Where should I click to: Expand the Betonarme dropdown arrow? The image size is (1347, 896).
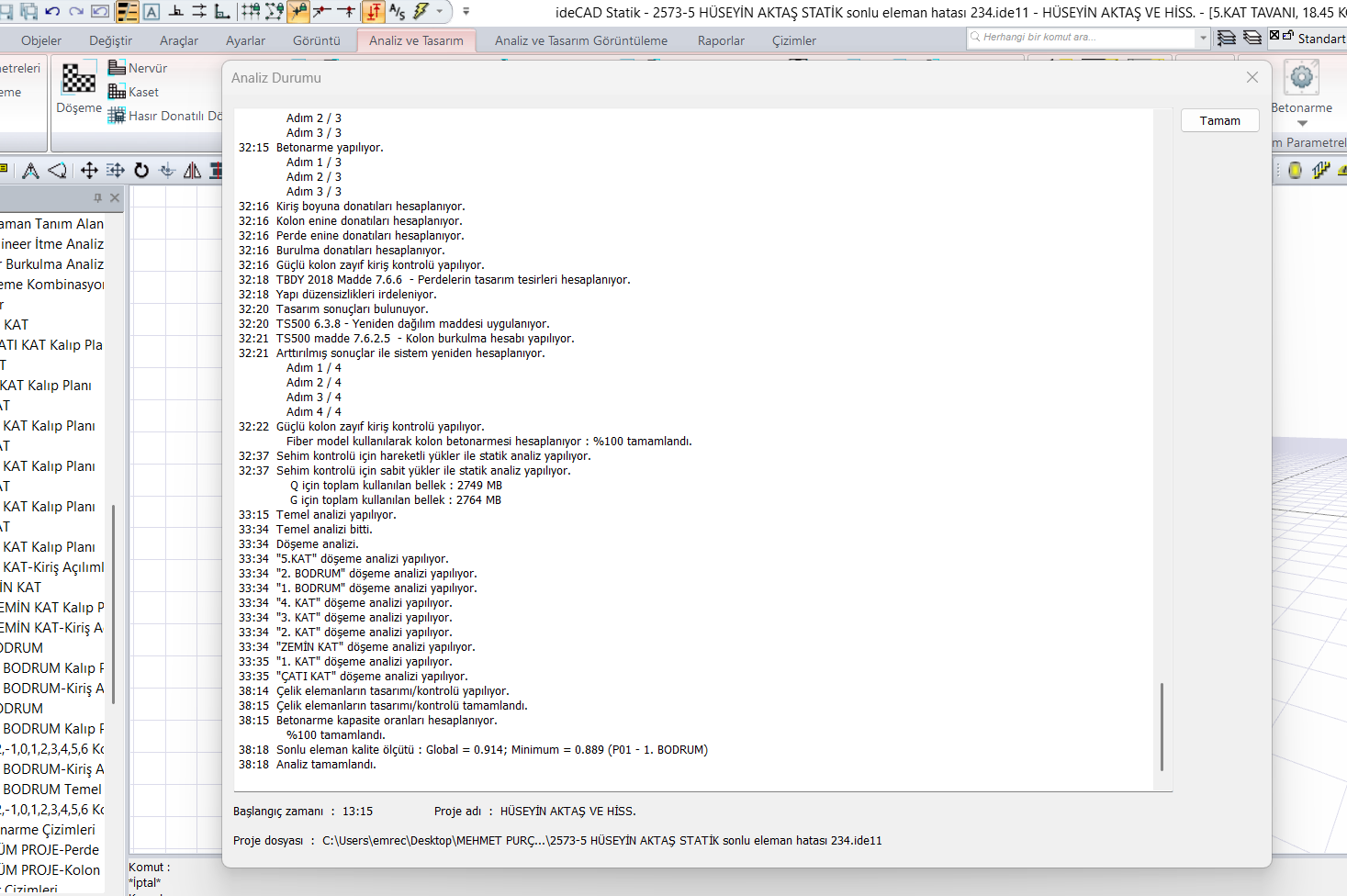click(1302, 123)
